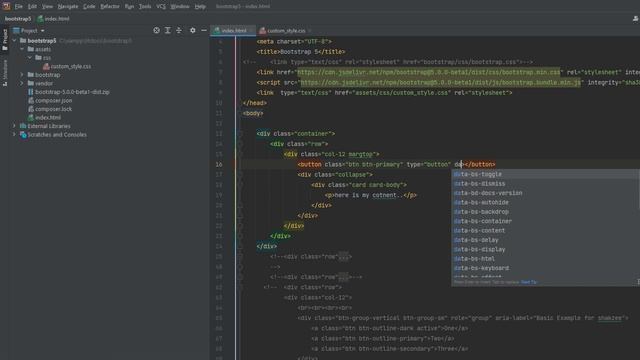Expand Scratches and Consoles node arrow
Viewport: 640px width, 360px height.
(14, 135)
